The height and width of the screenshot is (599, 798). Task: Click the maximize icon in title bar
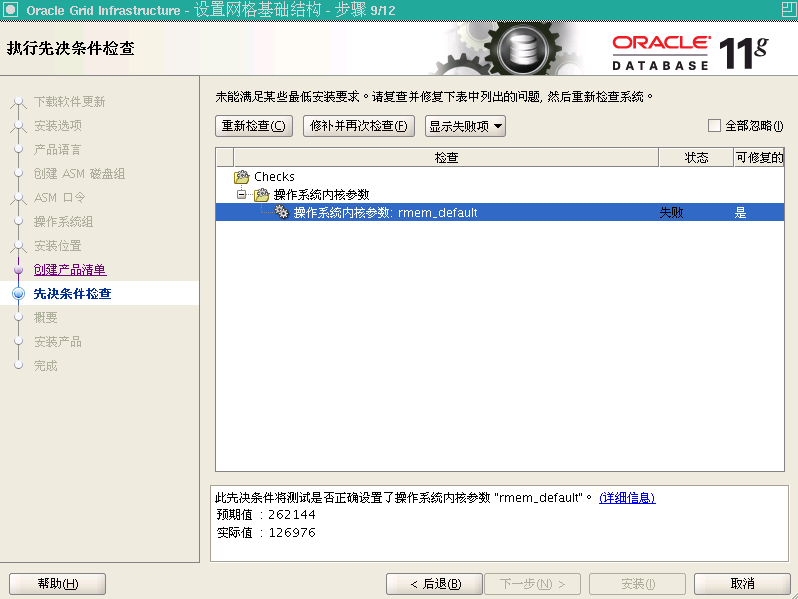coord(789,10)
